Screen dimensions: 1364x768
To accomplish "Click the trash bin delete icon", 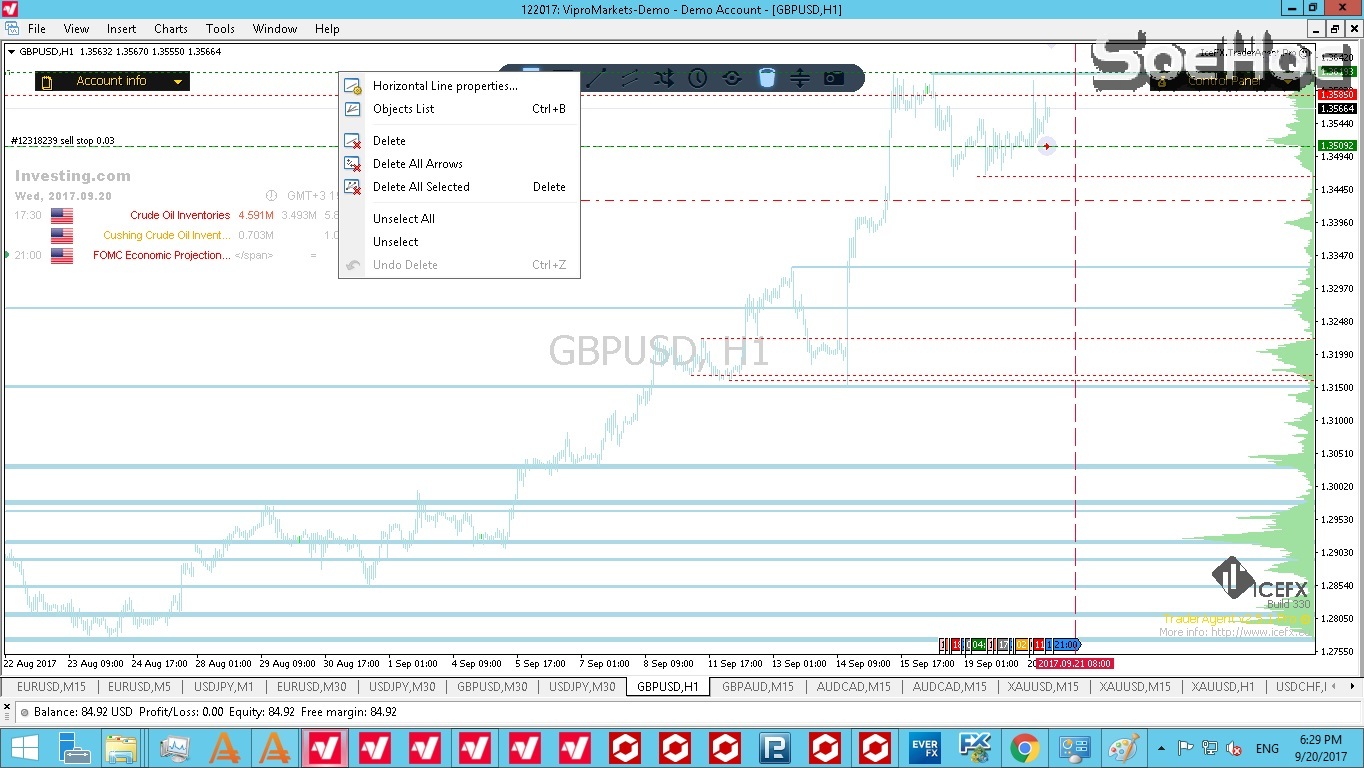I will [766, 78].
